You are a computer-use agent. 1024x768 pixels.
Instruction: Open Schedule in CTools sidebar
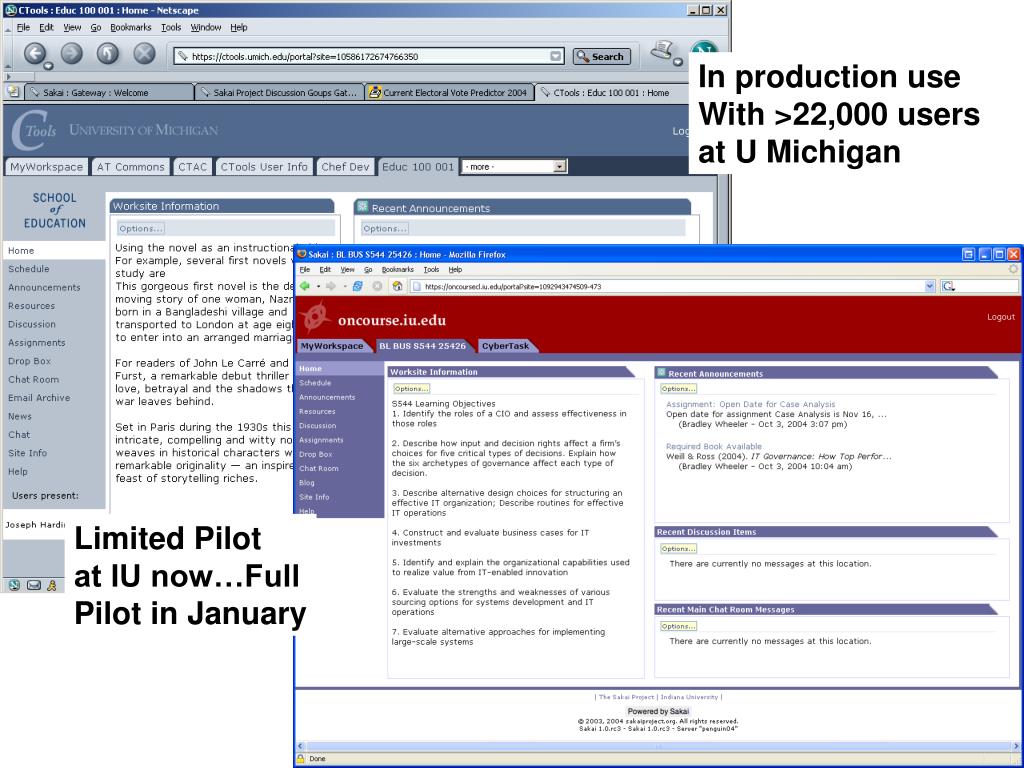[x=29, y=268]
